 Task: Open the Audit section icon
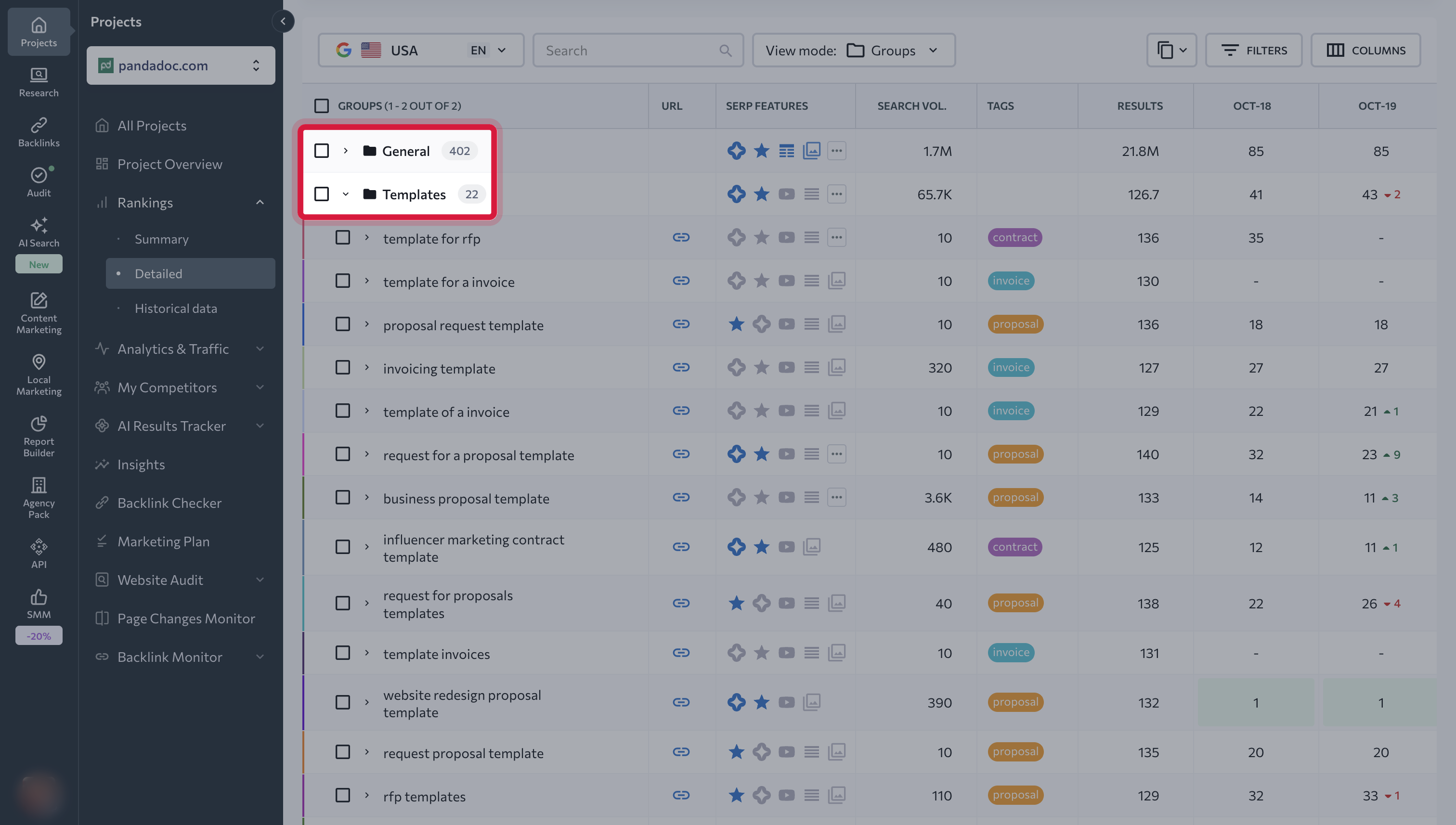(x=39, y=175)
